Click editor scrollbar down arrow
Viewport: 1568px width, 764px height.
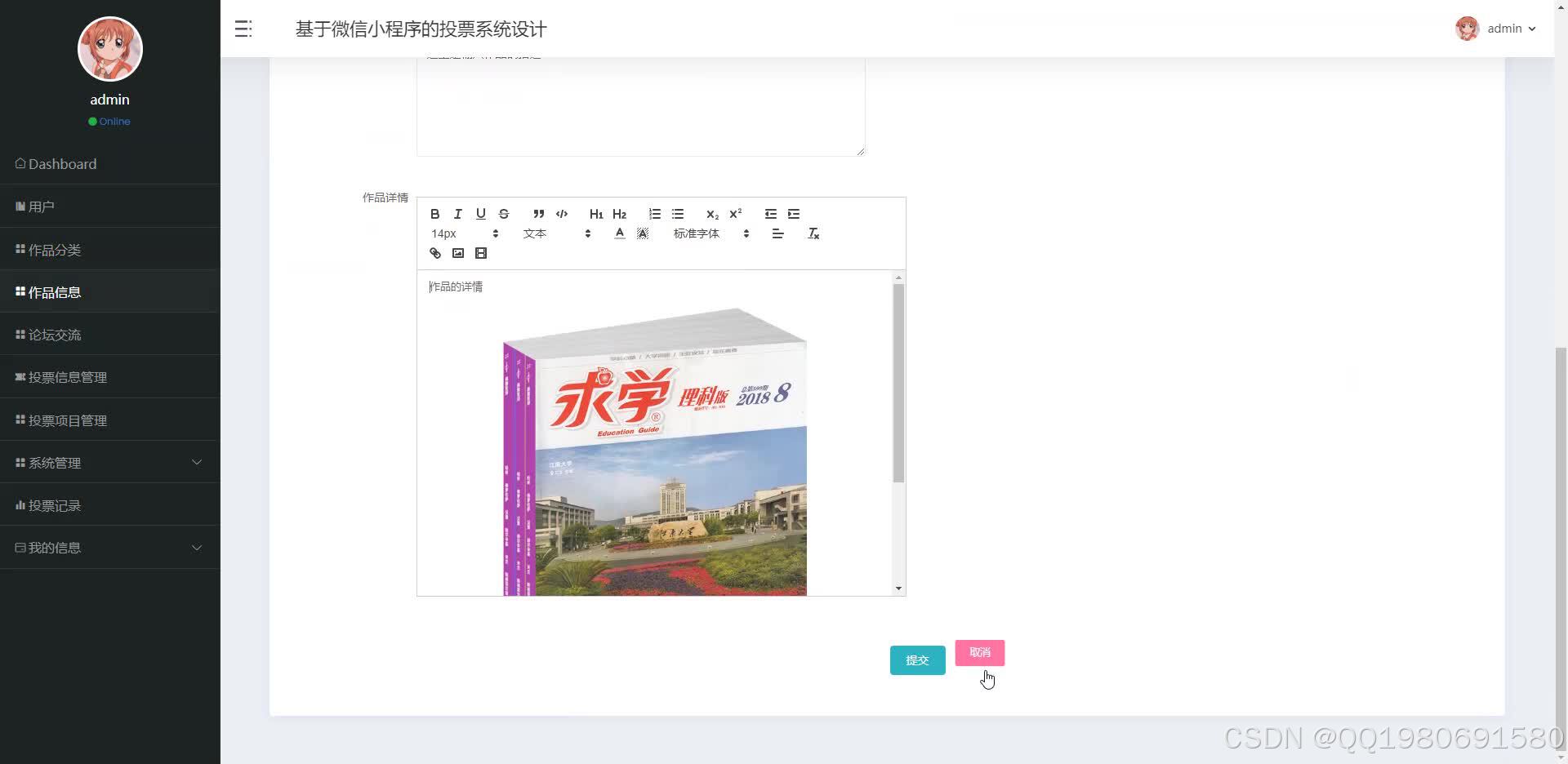898,589
